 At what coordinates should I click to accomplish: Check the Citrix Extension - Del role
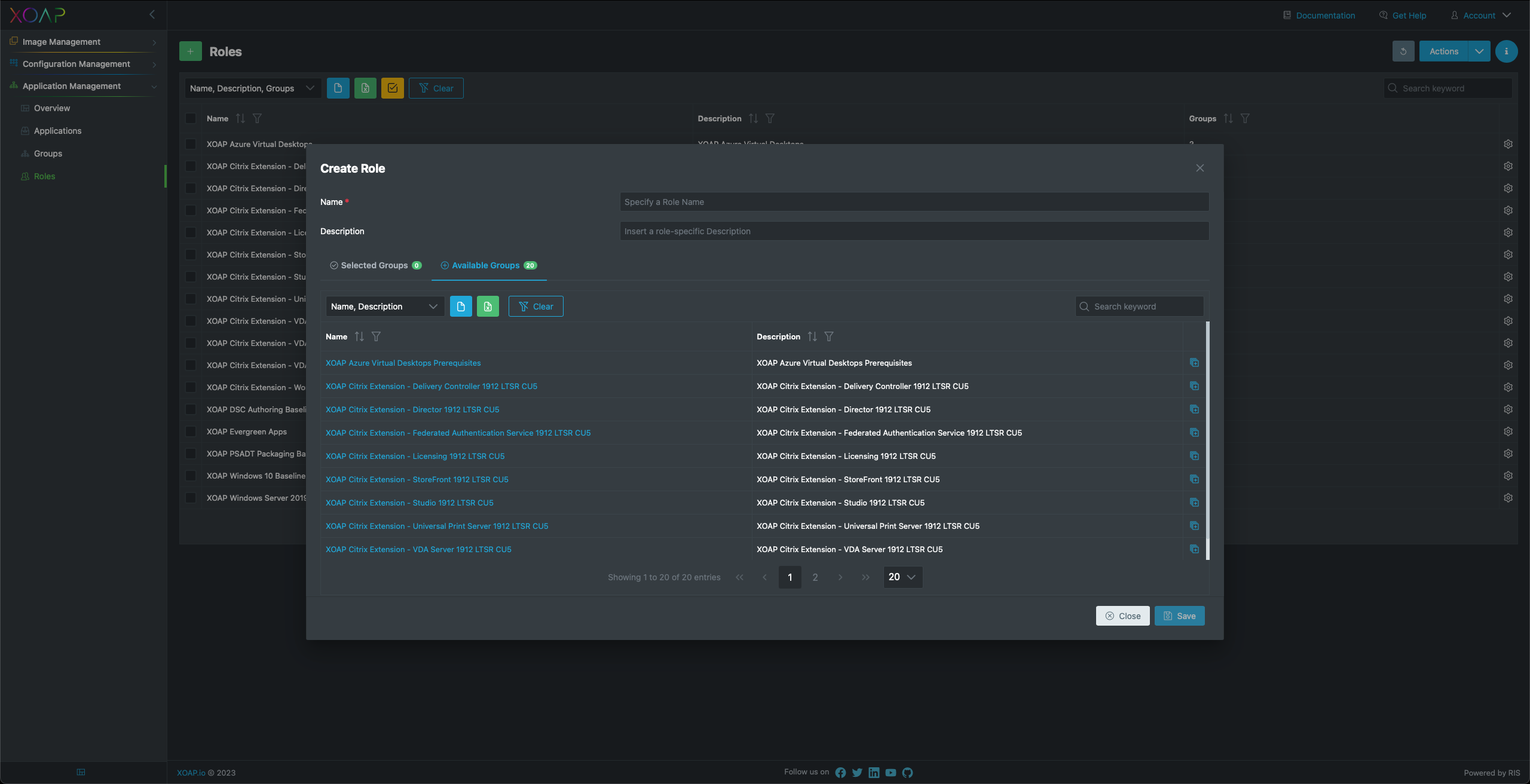click(x=191, y=166)
